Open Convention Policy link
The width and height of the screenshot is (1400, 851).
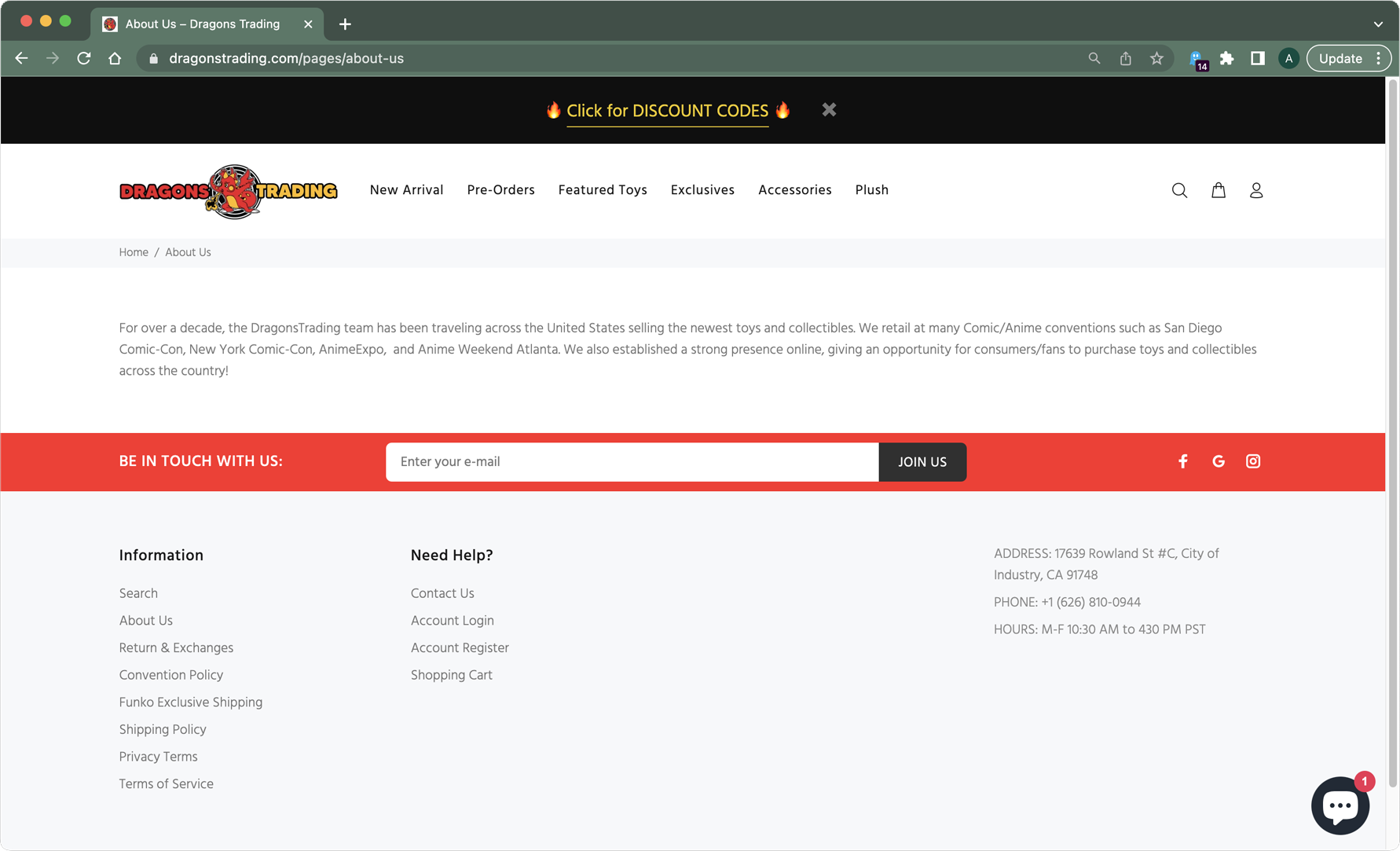coord(170,675)
